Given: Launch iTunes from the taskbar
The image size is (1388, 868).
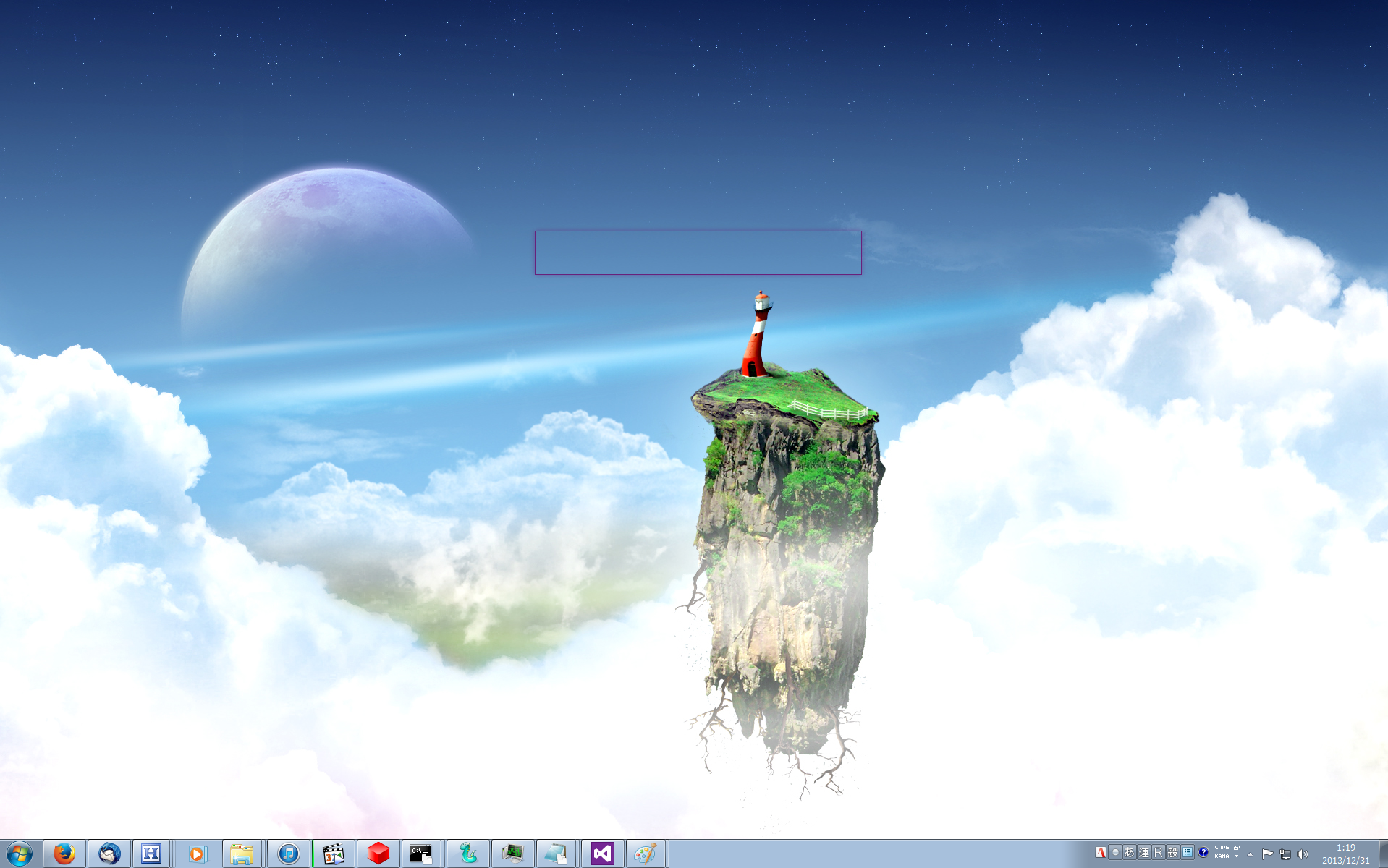Looking at the screenshot, I should (x=289, y=854).
